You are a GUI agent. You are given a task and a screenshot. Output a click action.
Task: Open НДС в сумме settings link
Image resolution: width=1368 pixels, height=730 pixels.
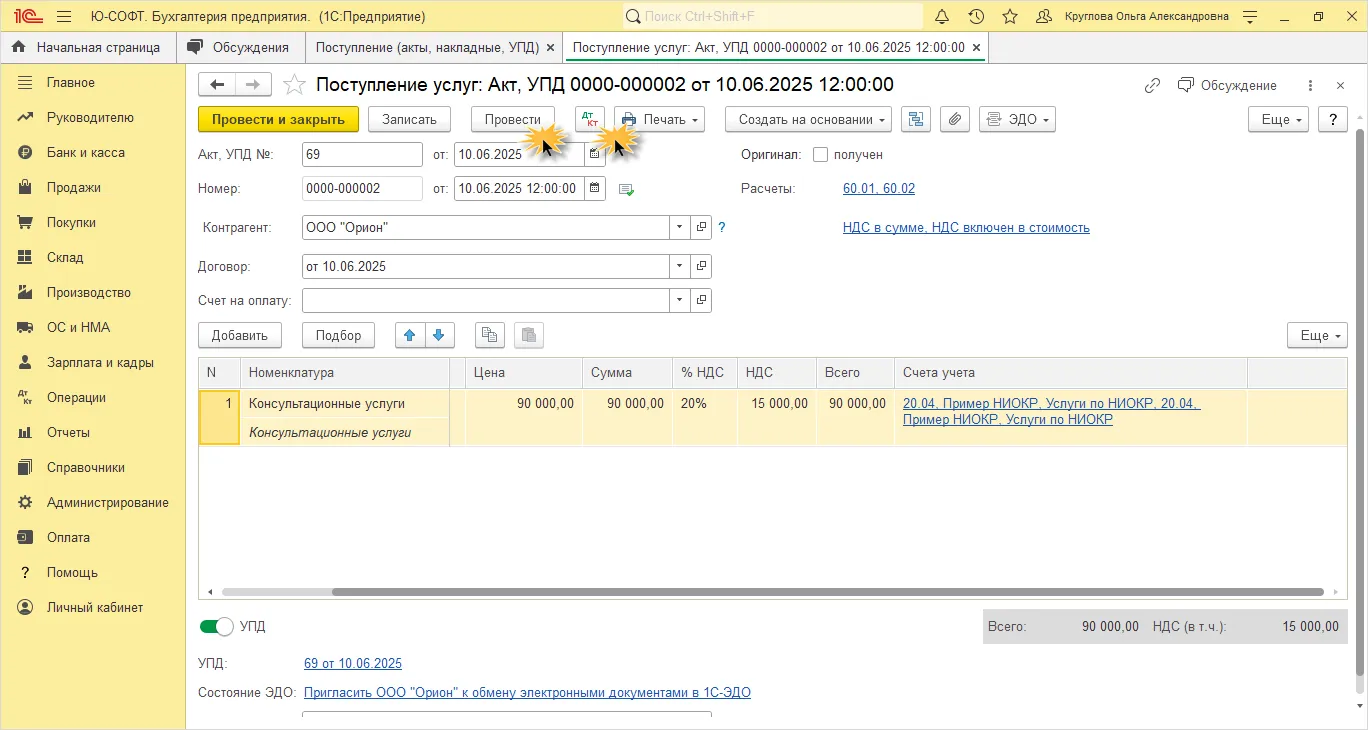click(x=966, y=227)
